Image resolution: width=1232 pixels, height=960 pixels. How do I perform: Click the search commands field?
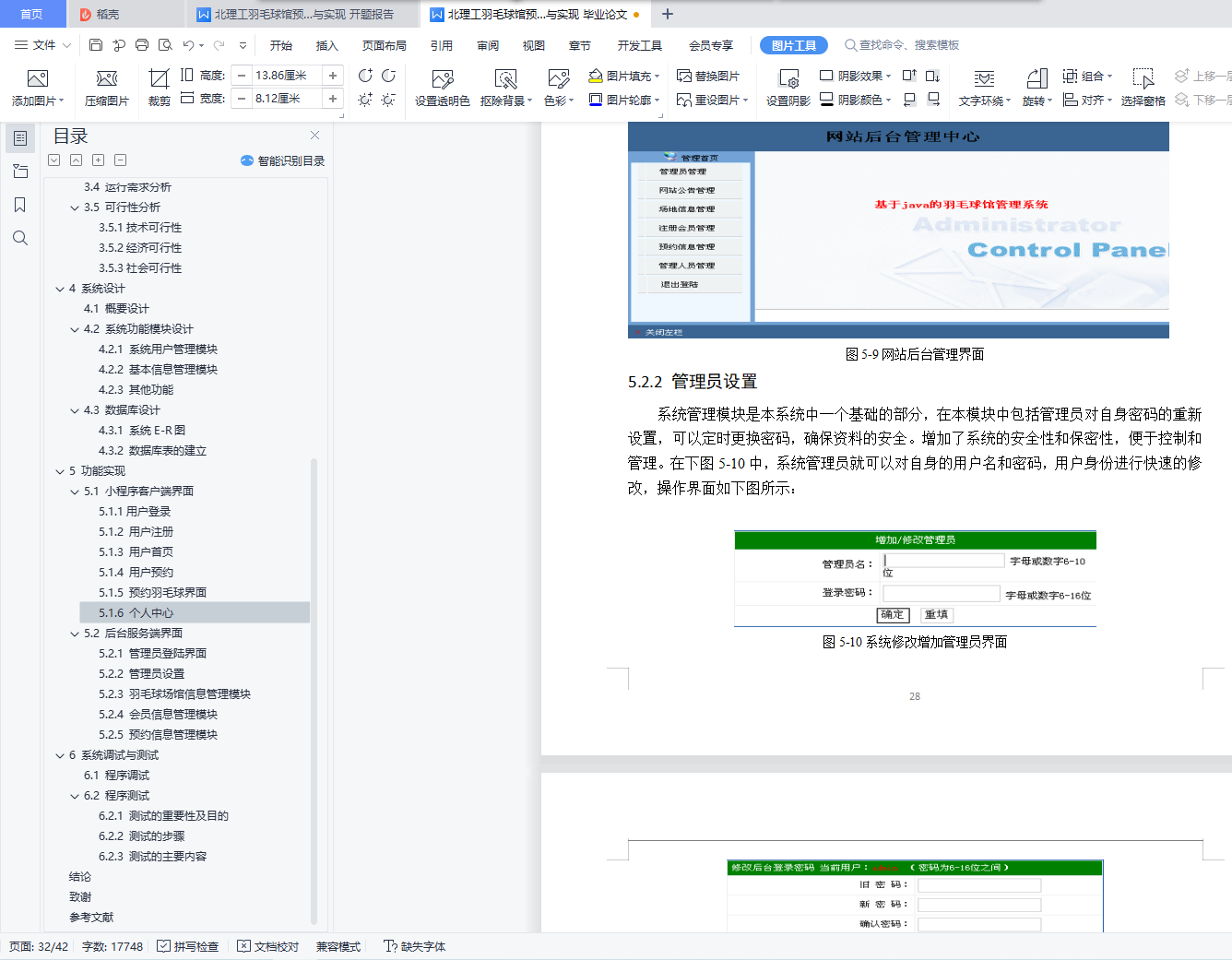pyautogui.click(x=902, y=45)
